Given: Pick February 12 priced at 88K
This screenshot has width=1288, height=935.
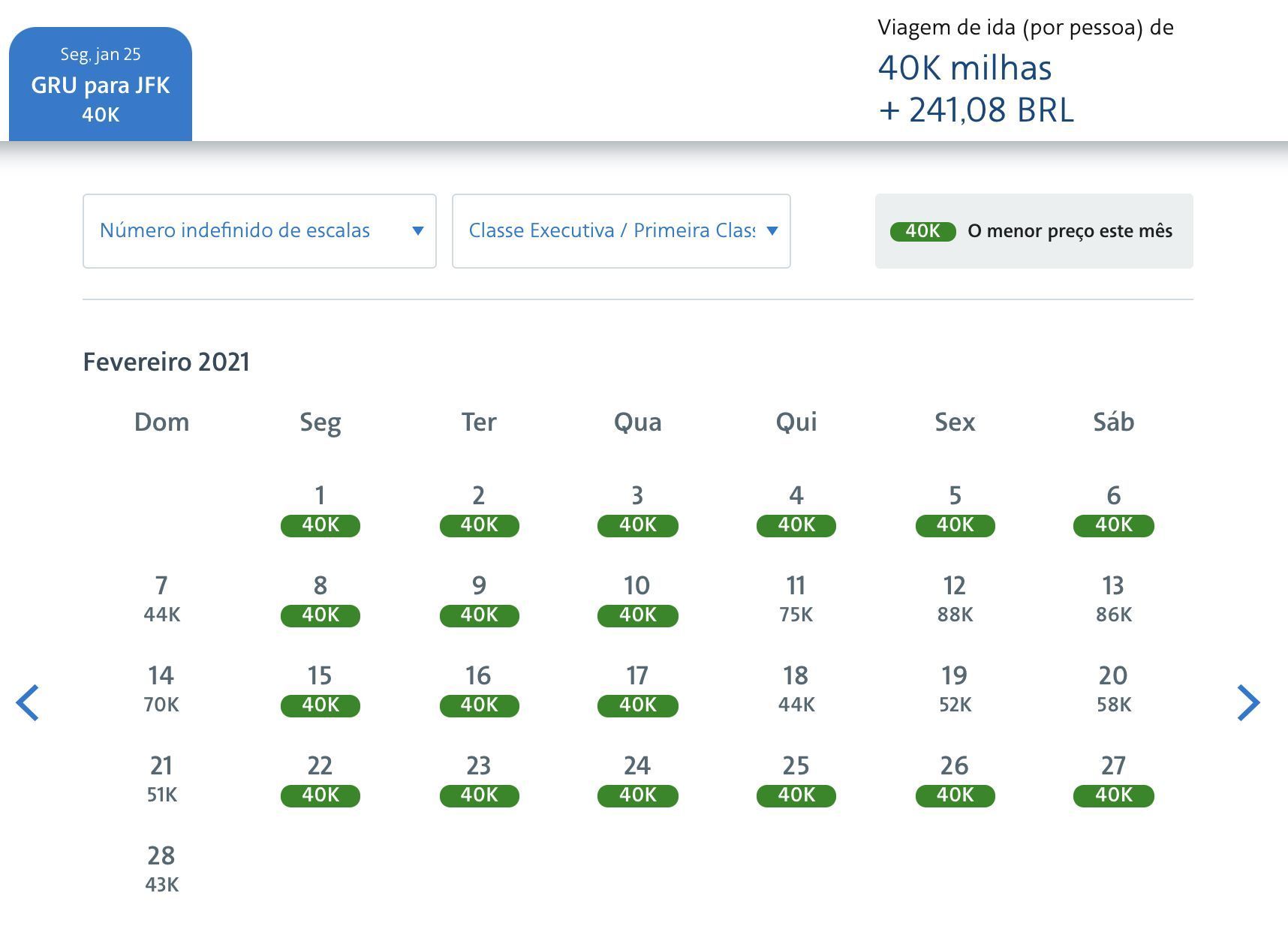Looking at the screenshot, I should [955, 600].
